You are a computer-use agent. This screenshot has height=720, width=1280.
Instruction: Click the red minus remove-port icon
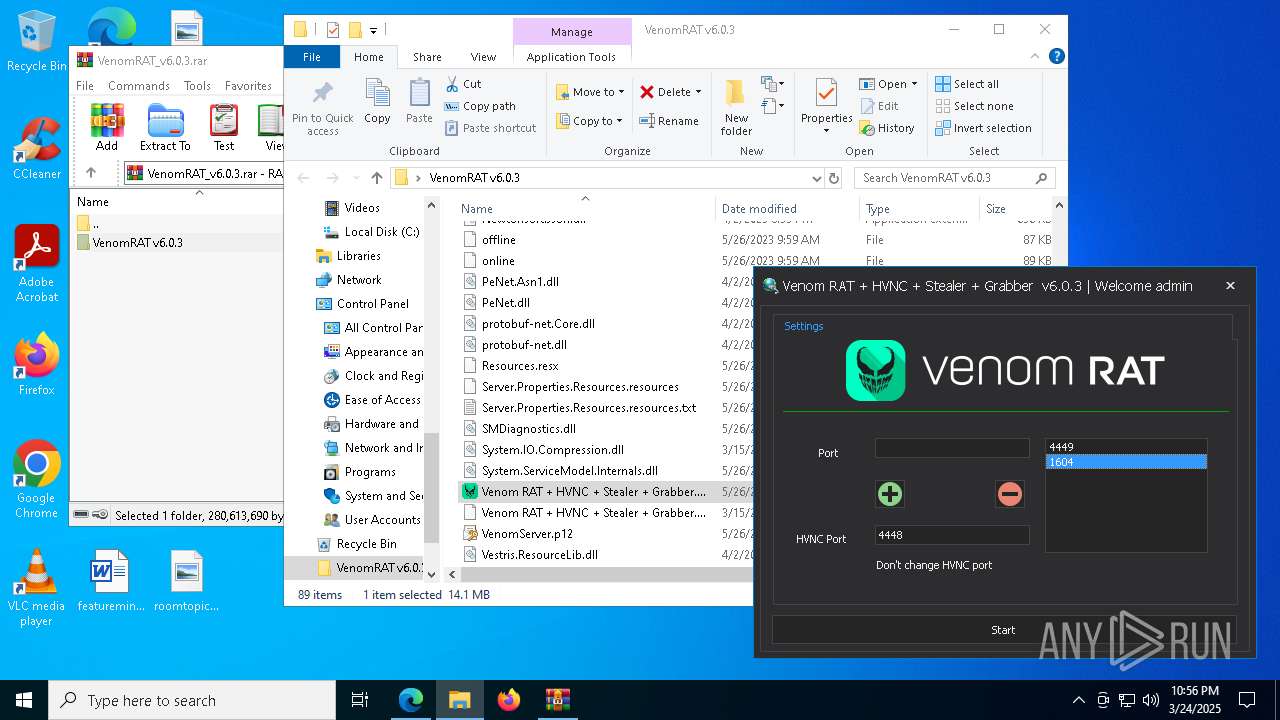(x=1010, y=493)
